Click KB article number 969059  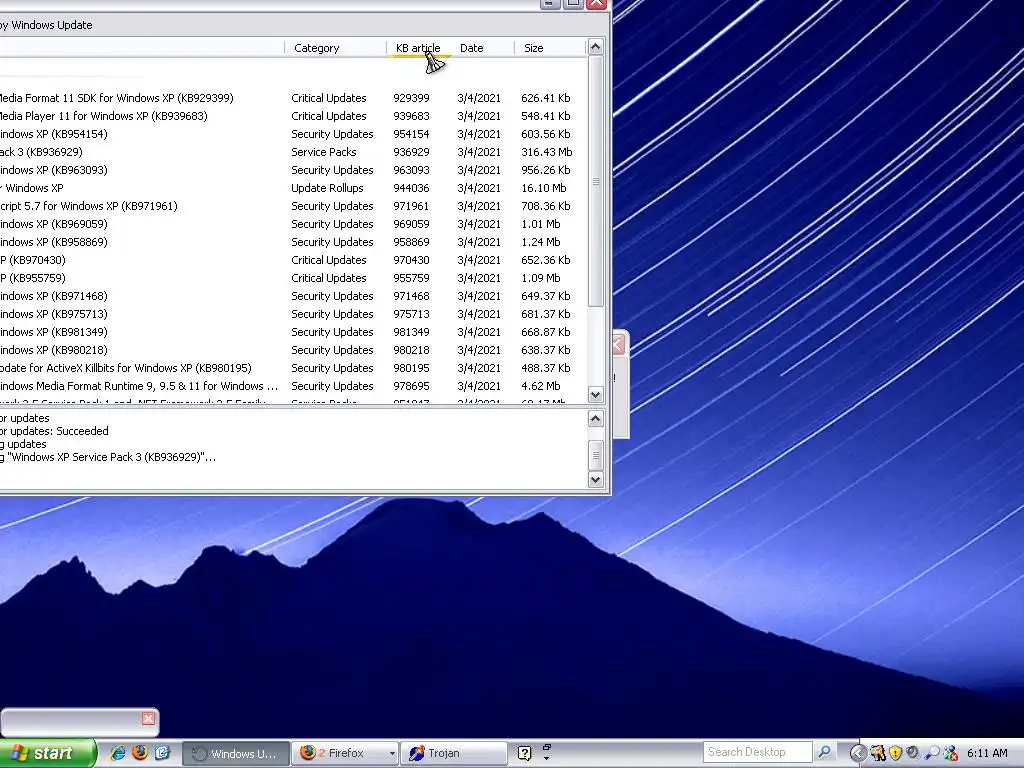tap(411, 224)
